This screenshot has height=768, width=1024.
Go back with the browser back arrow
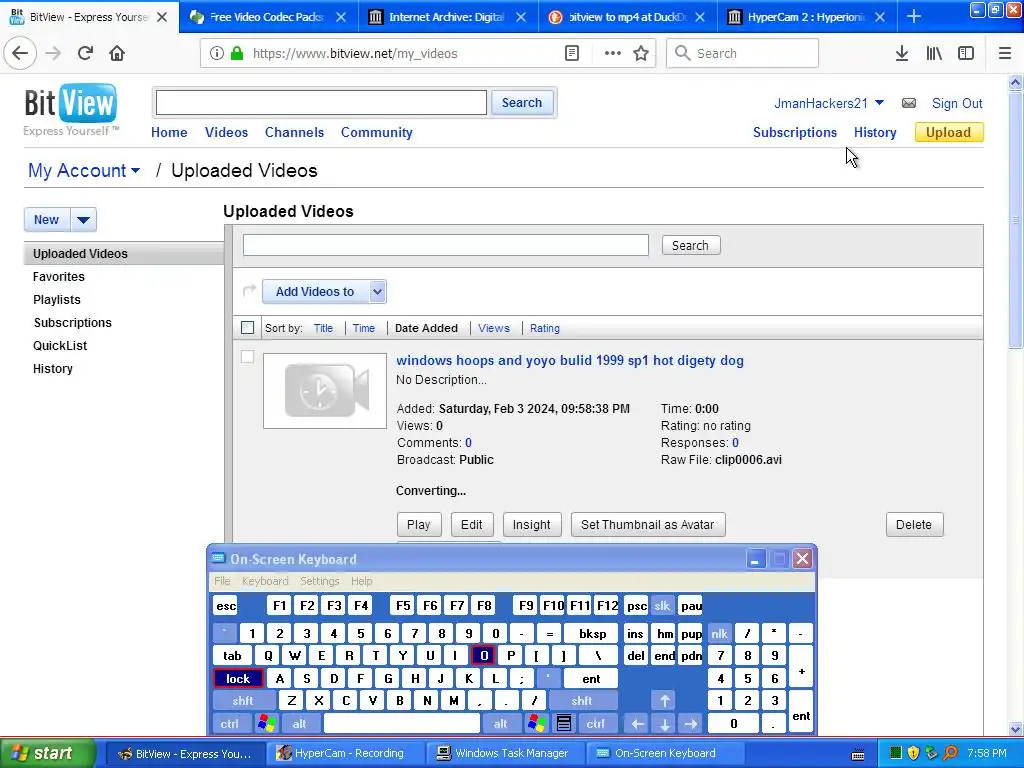pyautogui.click(x=20, y=54)
